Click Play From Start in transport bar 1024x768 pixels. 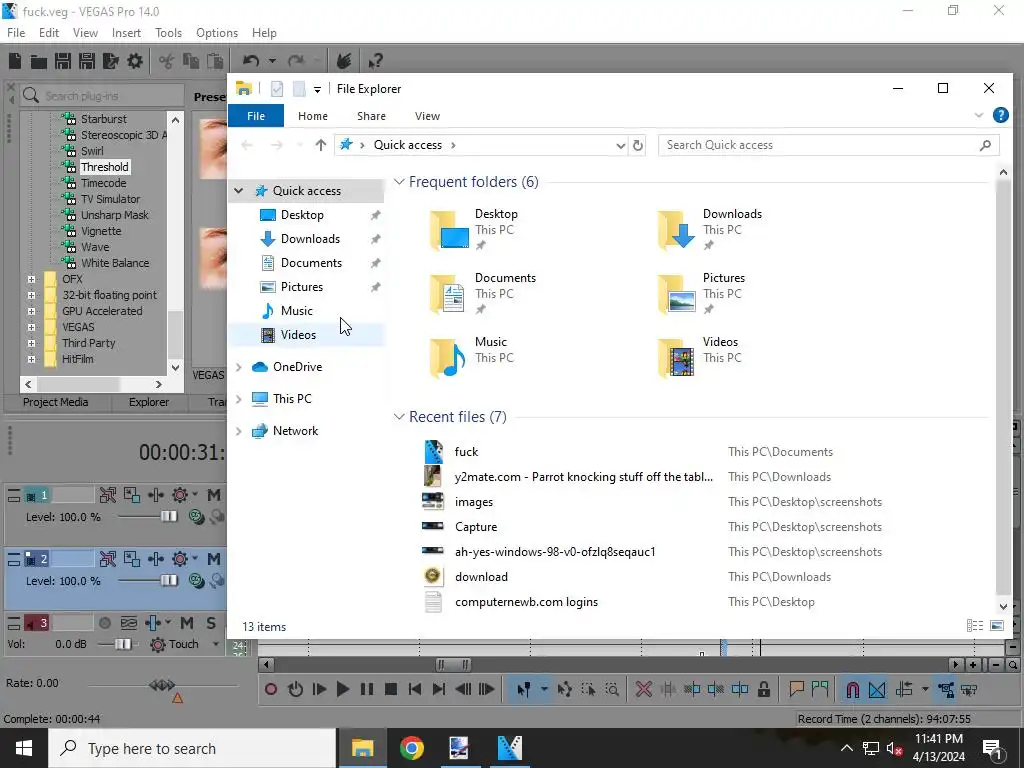(x=319, y=689)
